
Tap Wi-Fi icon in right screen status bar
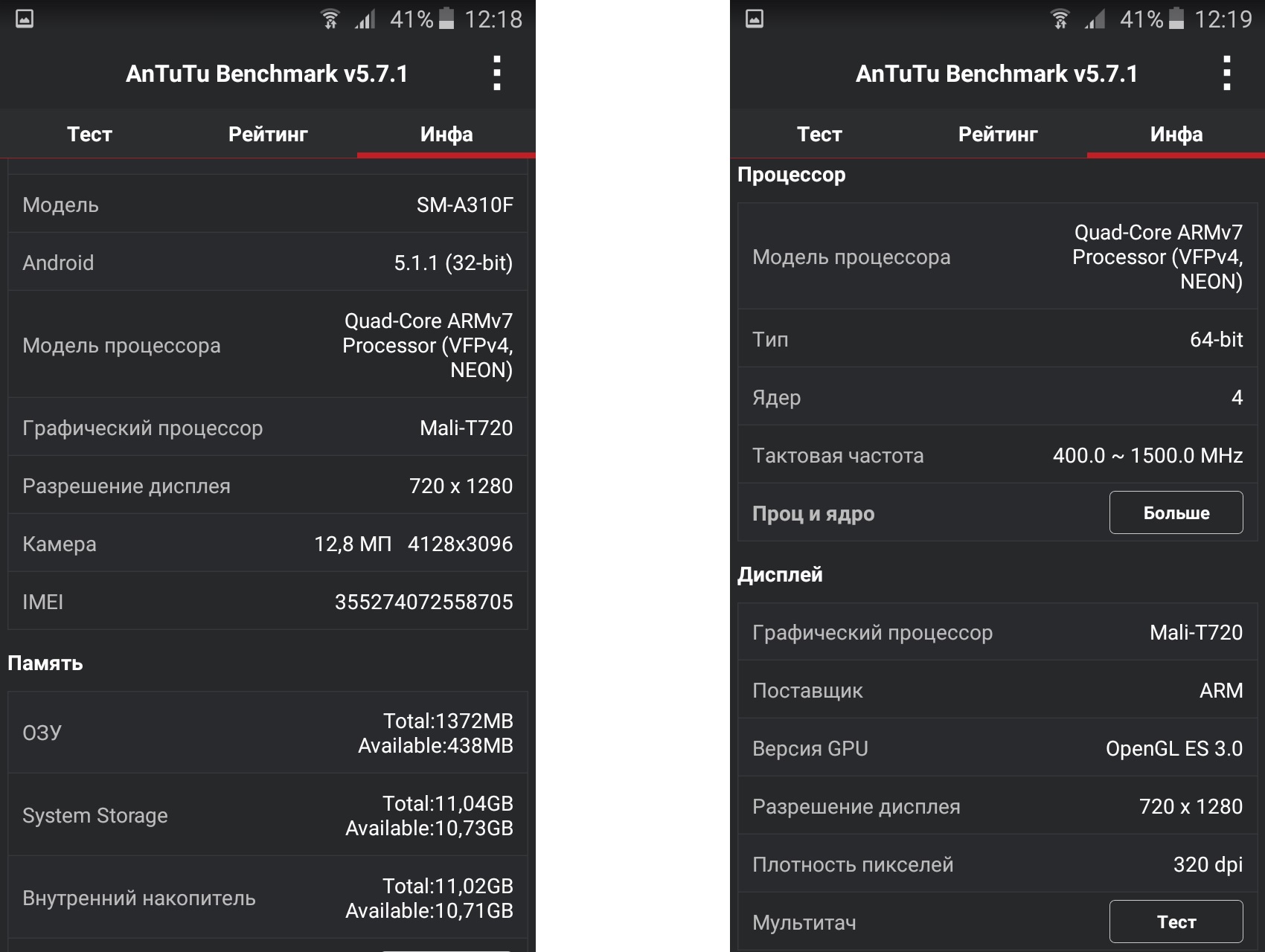(x=1060, y=19)
